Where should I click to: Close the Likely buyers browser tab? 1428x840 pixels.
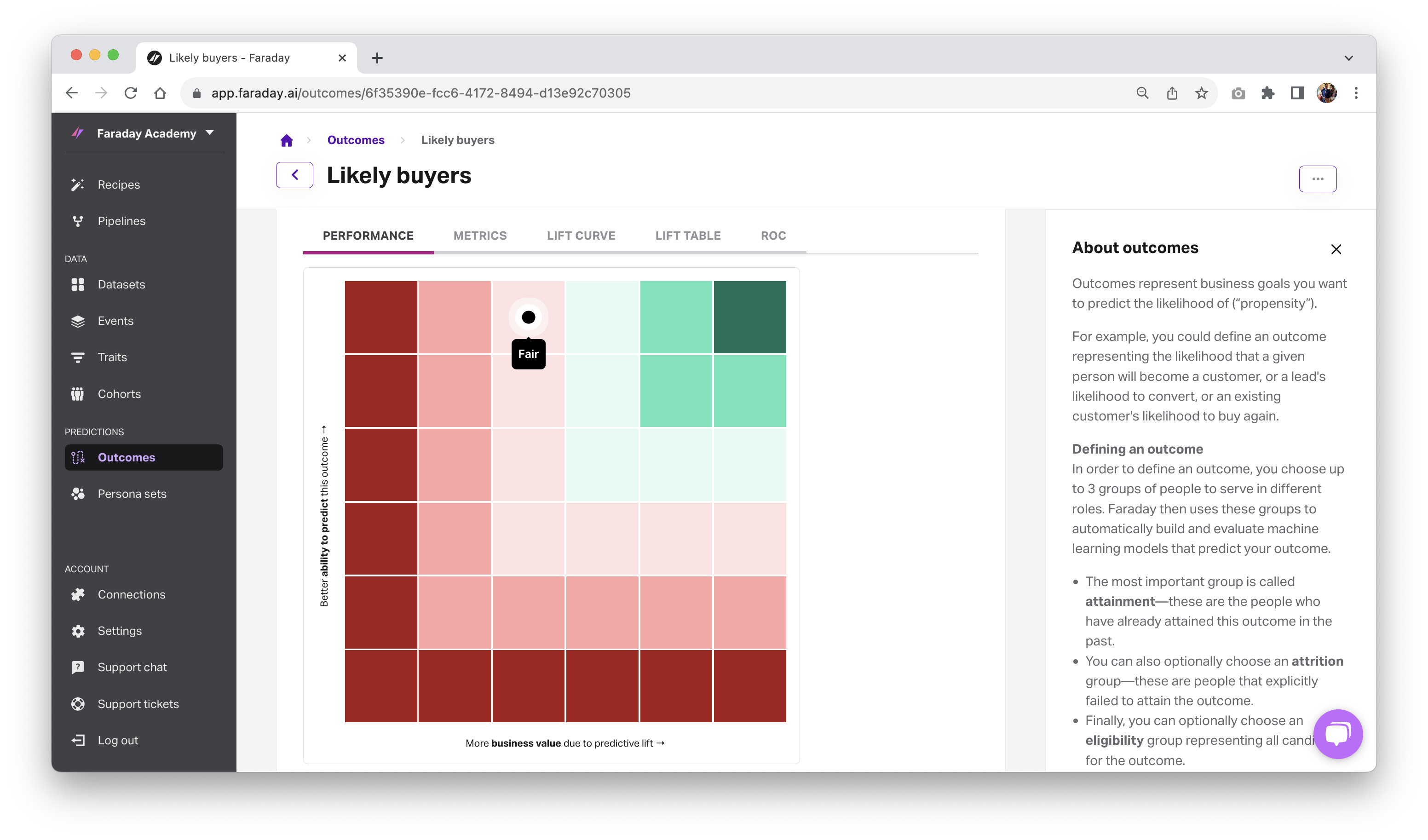pos(342,58)
